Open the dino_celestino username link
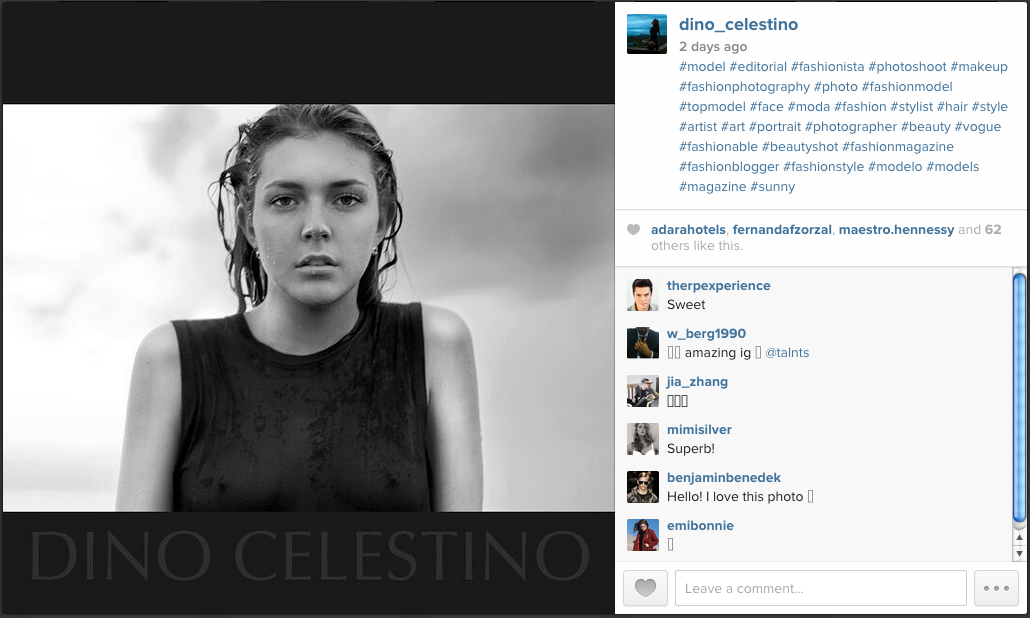 point(738,24)
